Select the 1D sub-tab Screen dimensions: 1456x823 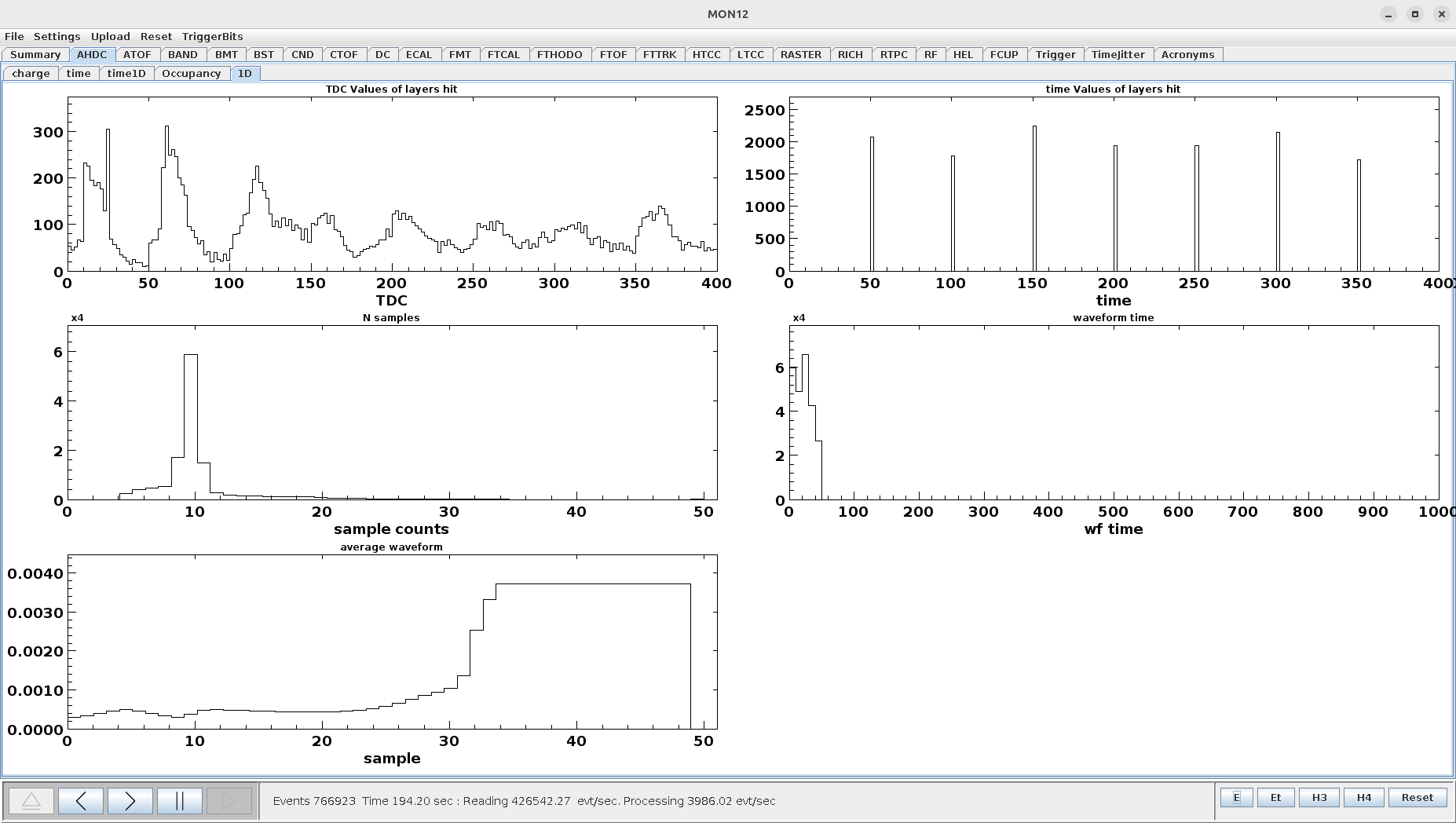point(245,73)
